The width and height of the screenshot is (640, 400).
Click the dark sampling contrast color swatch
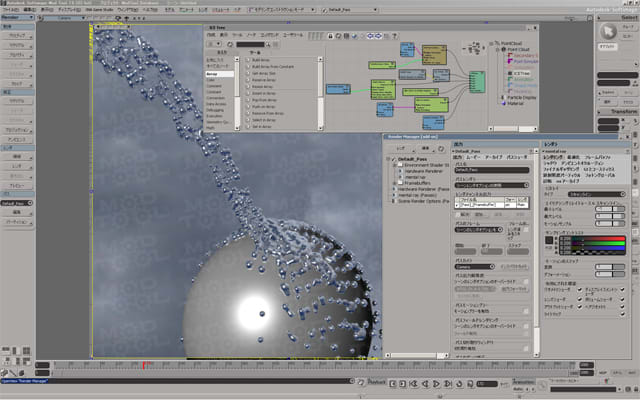pyautogui.click(x=549, y=240)
